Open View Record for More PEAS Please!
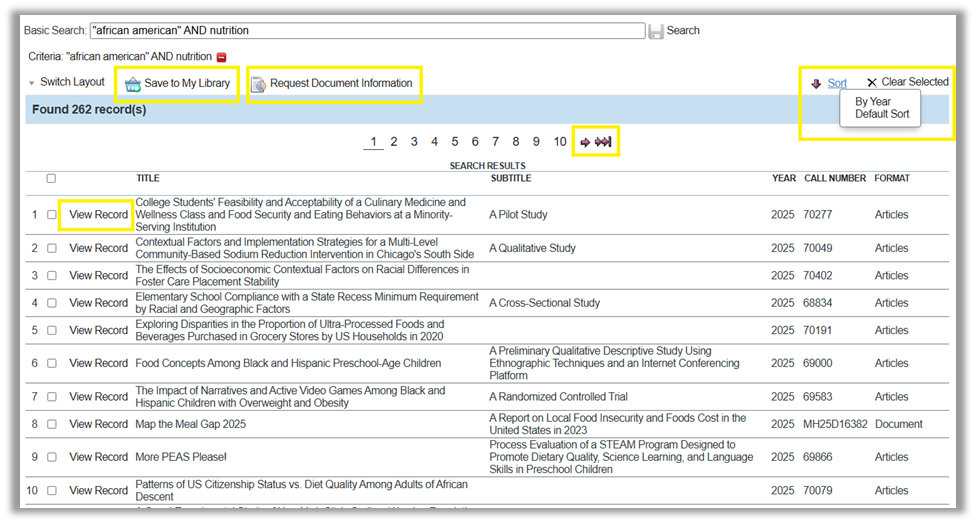 point(98,457)
